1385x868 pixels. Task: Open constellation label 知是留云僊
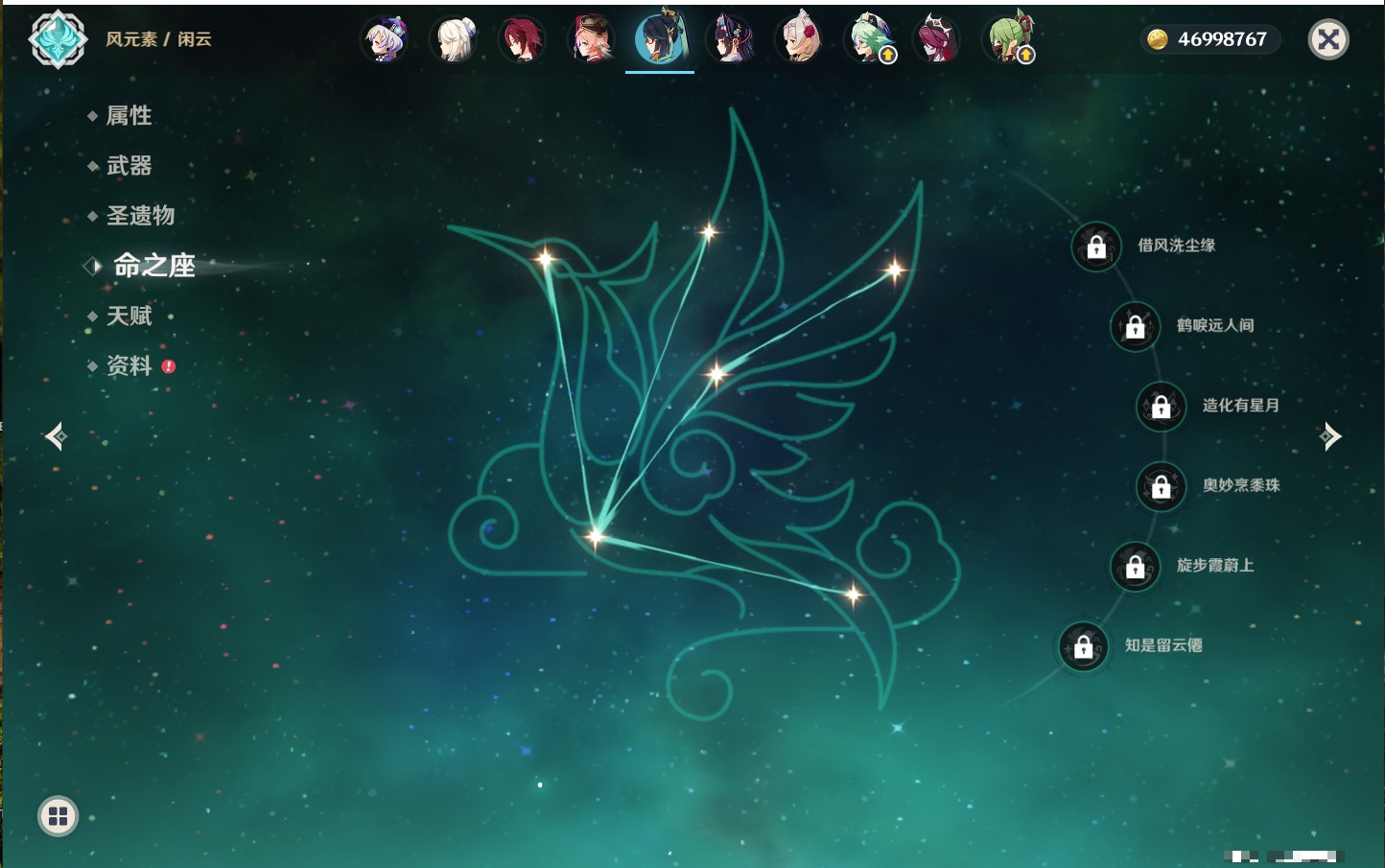1163,645
